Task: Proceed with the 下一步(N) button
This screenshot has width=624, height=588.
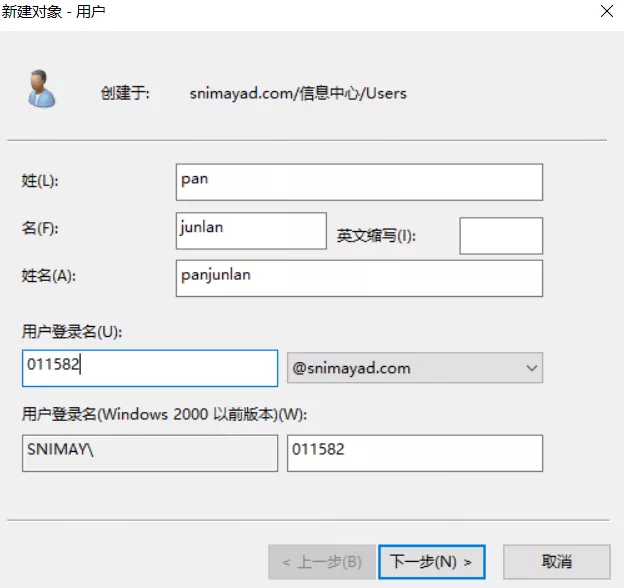Action: 432,561
